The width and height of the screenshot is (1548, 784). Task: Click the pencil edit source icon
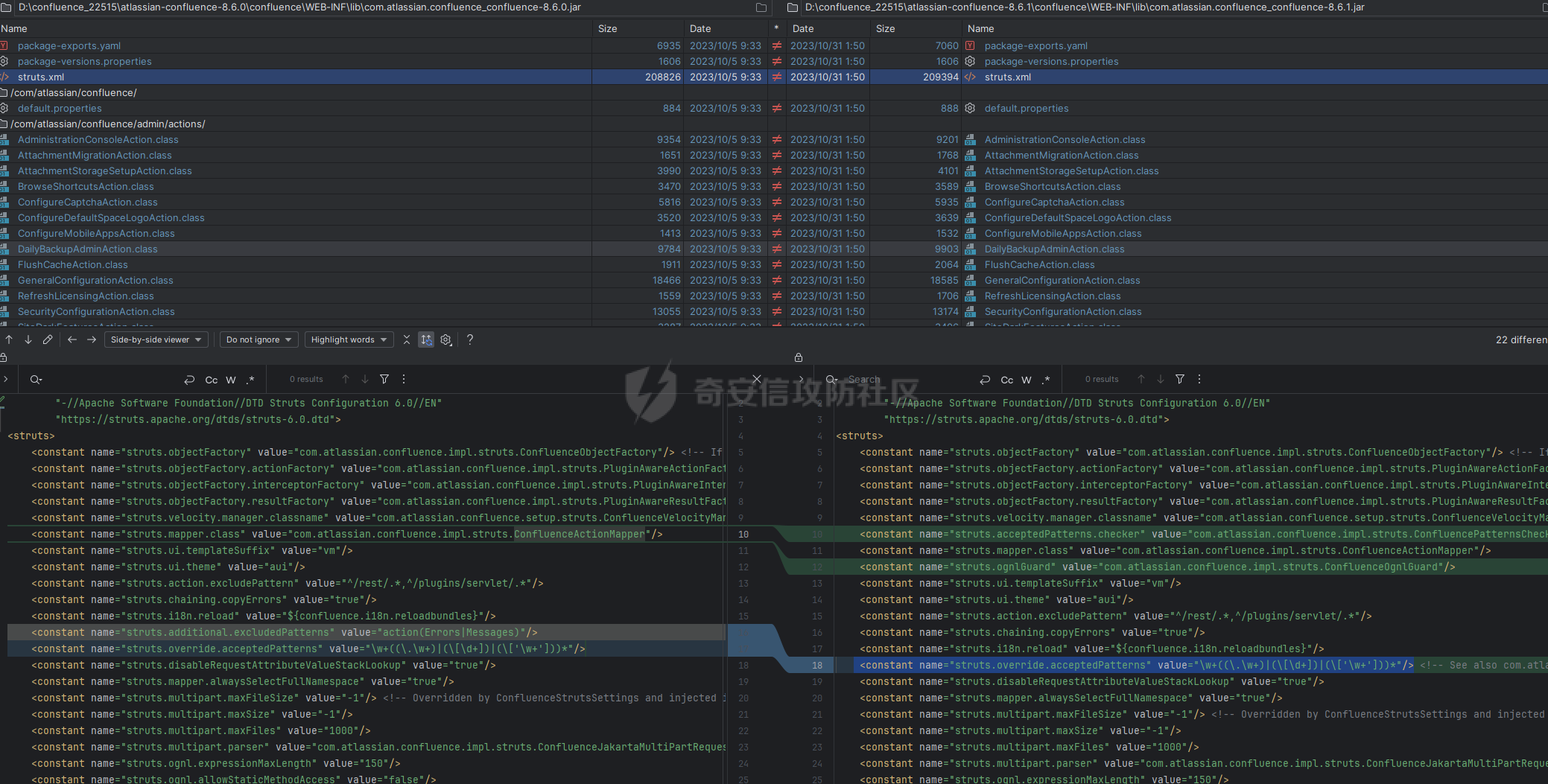pos(48,340)
